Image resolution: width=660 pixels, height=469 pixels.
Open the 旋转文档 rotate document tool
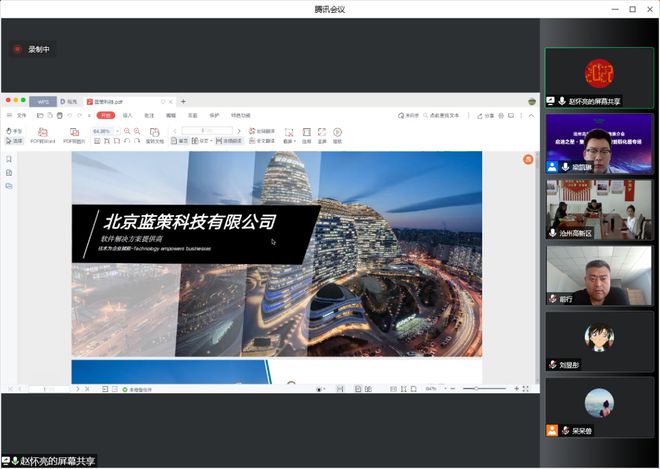tap(154, 136)
